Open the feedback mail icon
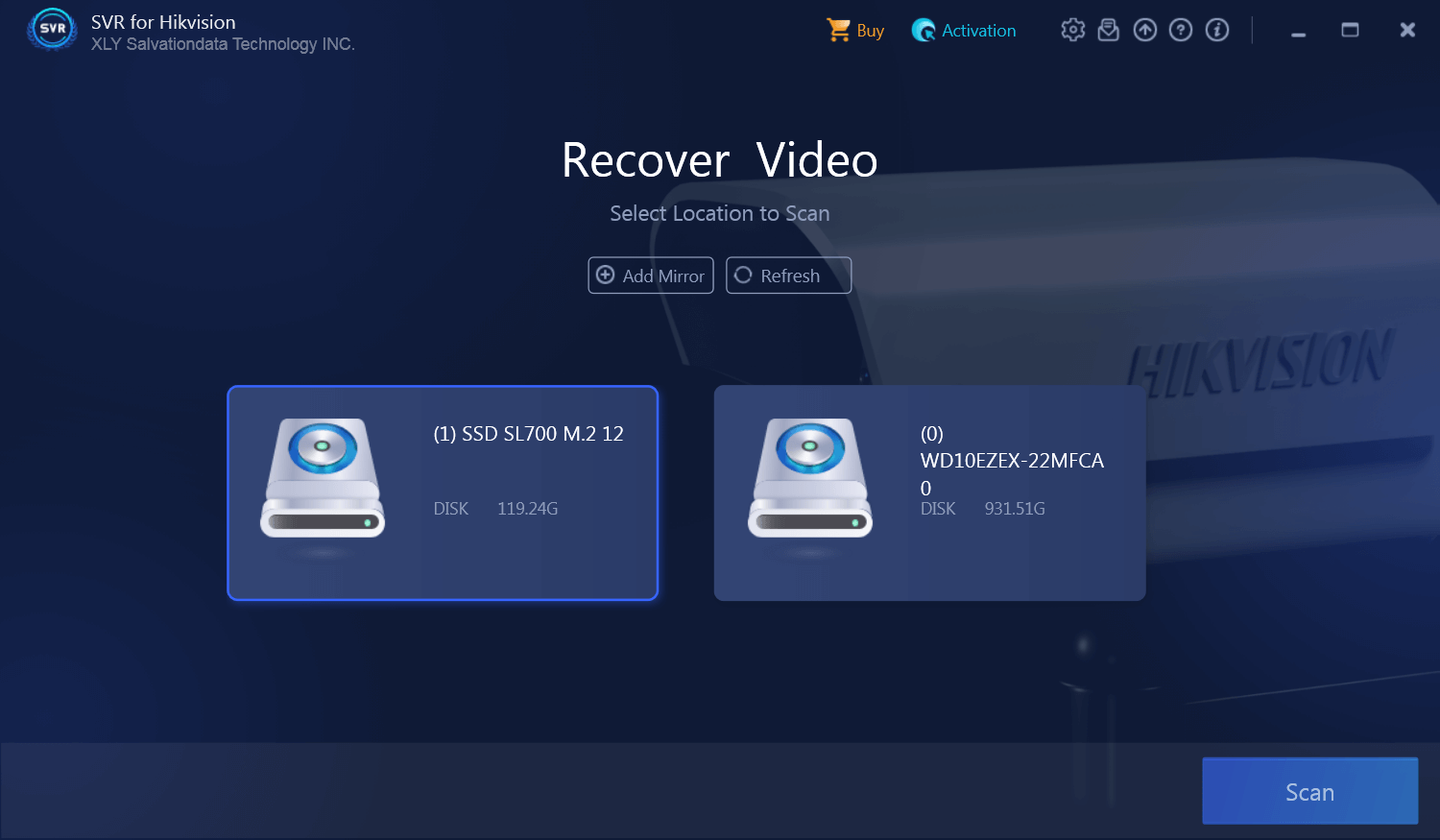 1109,30
